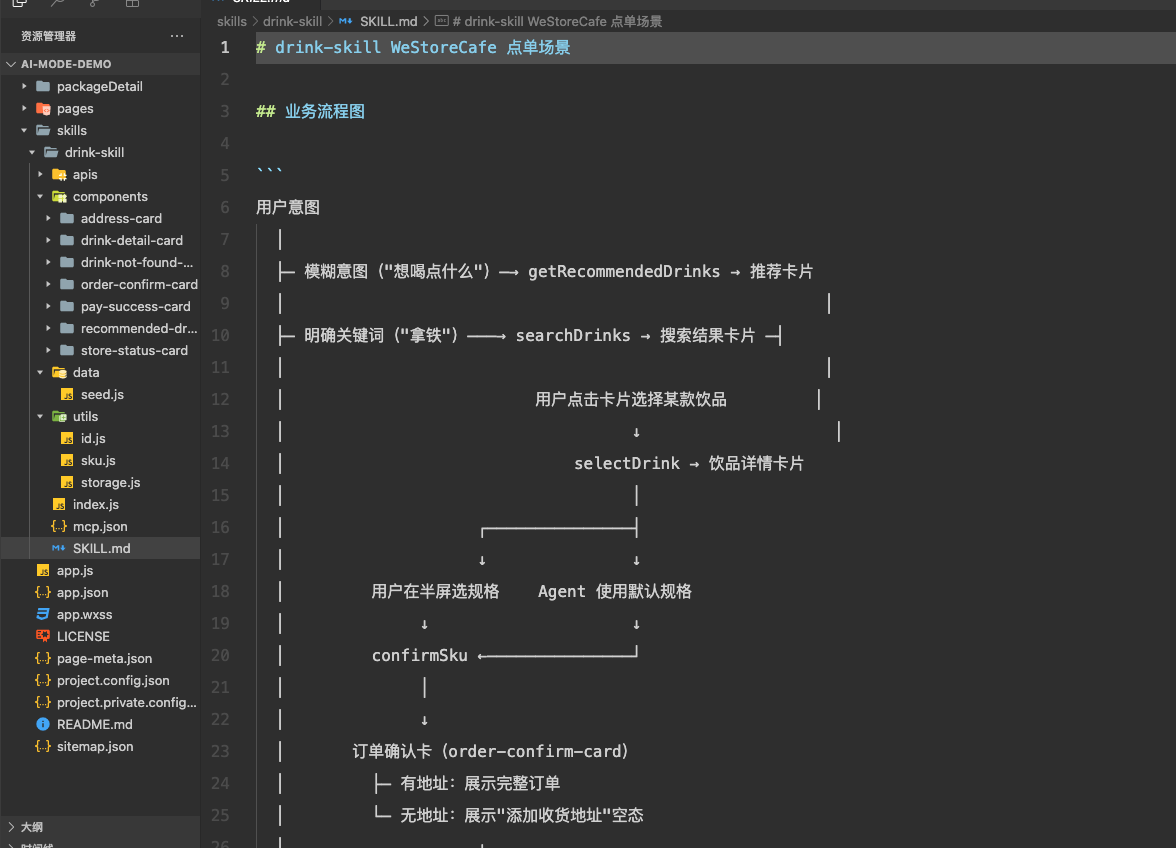
Task: Click 'Agent 使用默认规格' text in editor
Action: pyautogui.click(x=615, y=592)
